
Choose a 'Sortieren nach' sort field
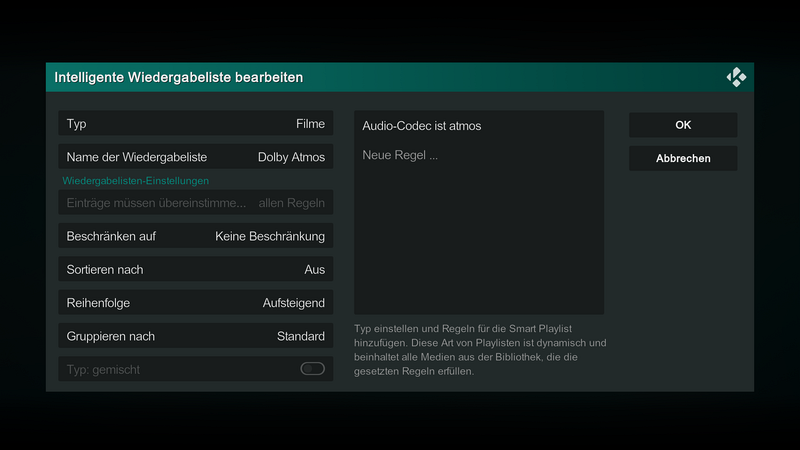pos(196,269)
